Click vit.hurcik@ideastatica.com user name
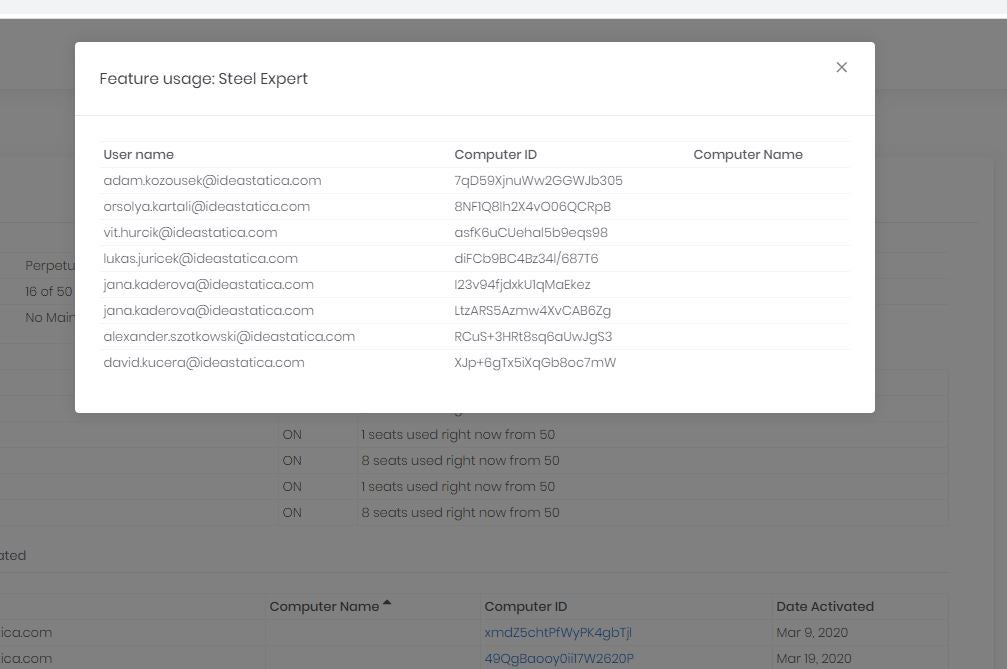This screenshot has height=669, width=1007. (190, 232)
